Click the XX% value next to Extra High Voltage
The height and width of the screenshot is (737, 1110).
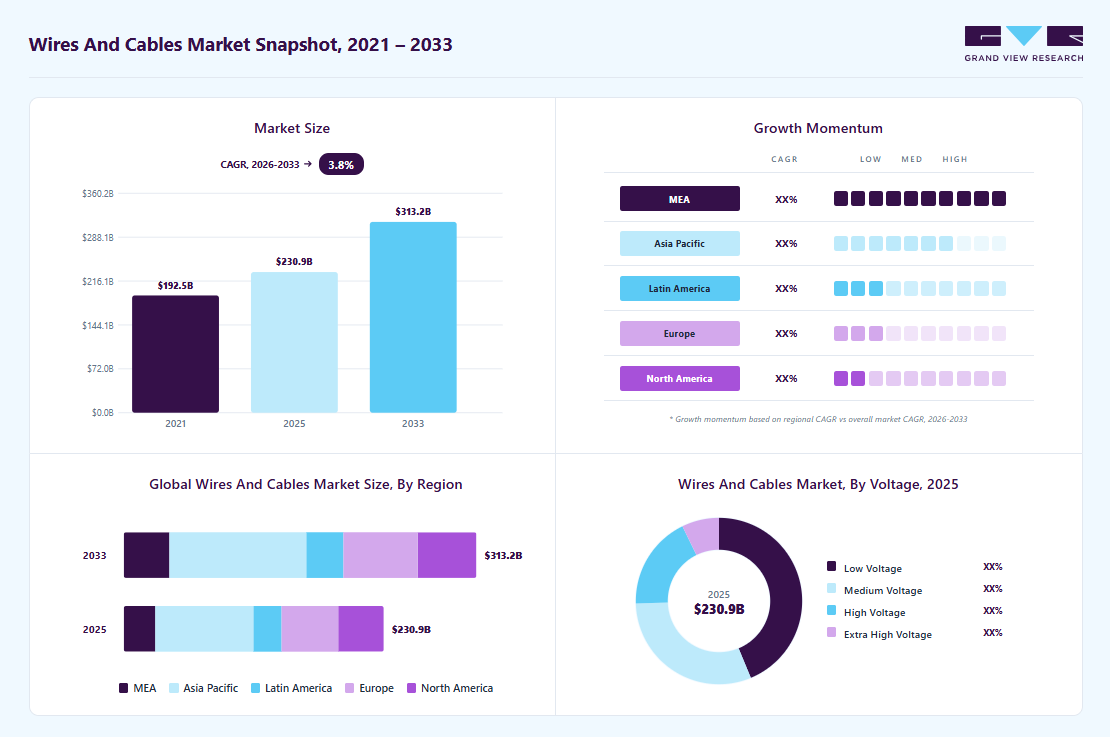coord(993,632)
